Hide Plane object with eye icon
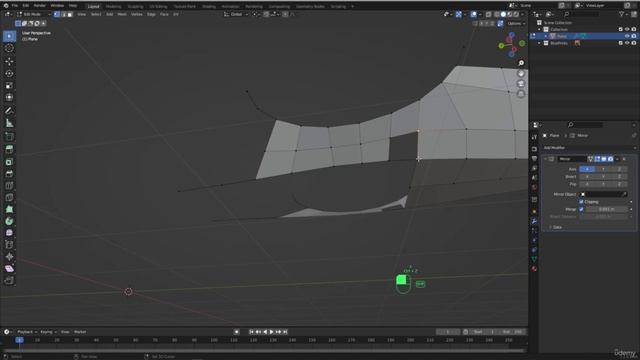Image resolution: width=640 pixels, height=360 pixels. coord(627,36)
